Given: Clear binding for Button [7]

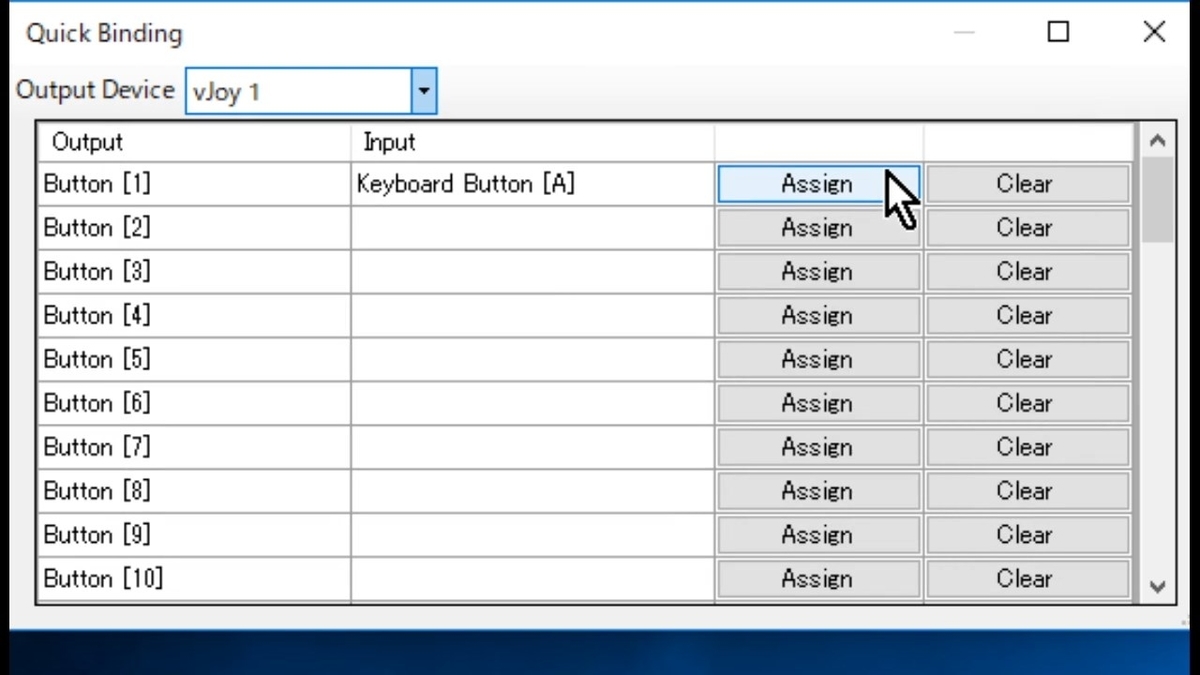Looking at the screenshot, I should [x=1027, y=448].
